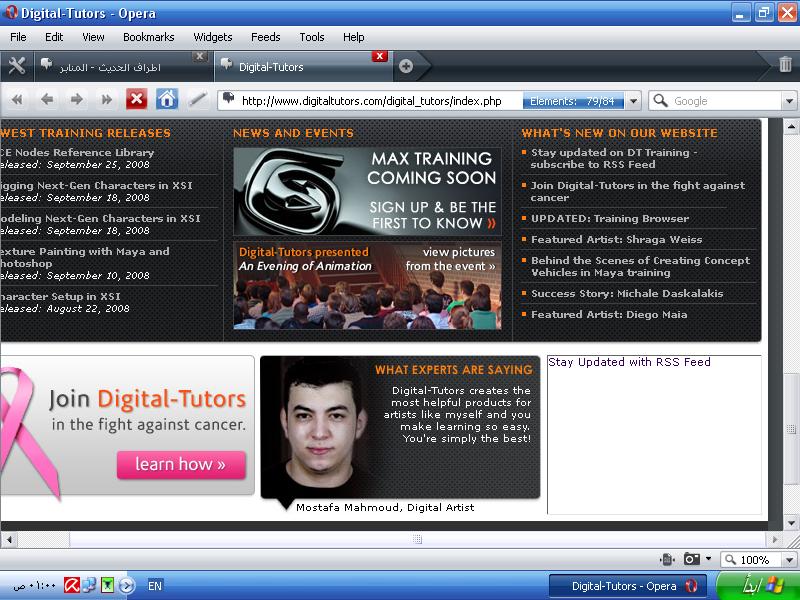Open the Help menu
The image size is (800, 600).
point(353,37)
